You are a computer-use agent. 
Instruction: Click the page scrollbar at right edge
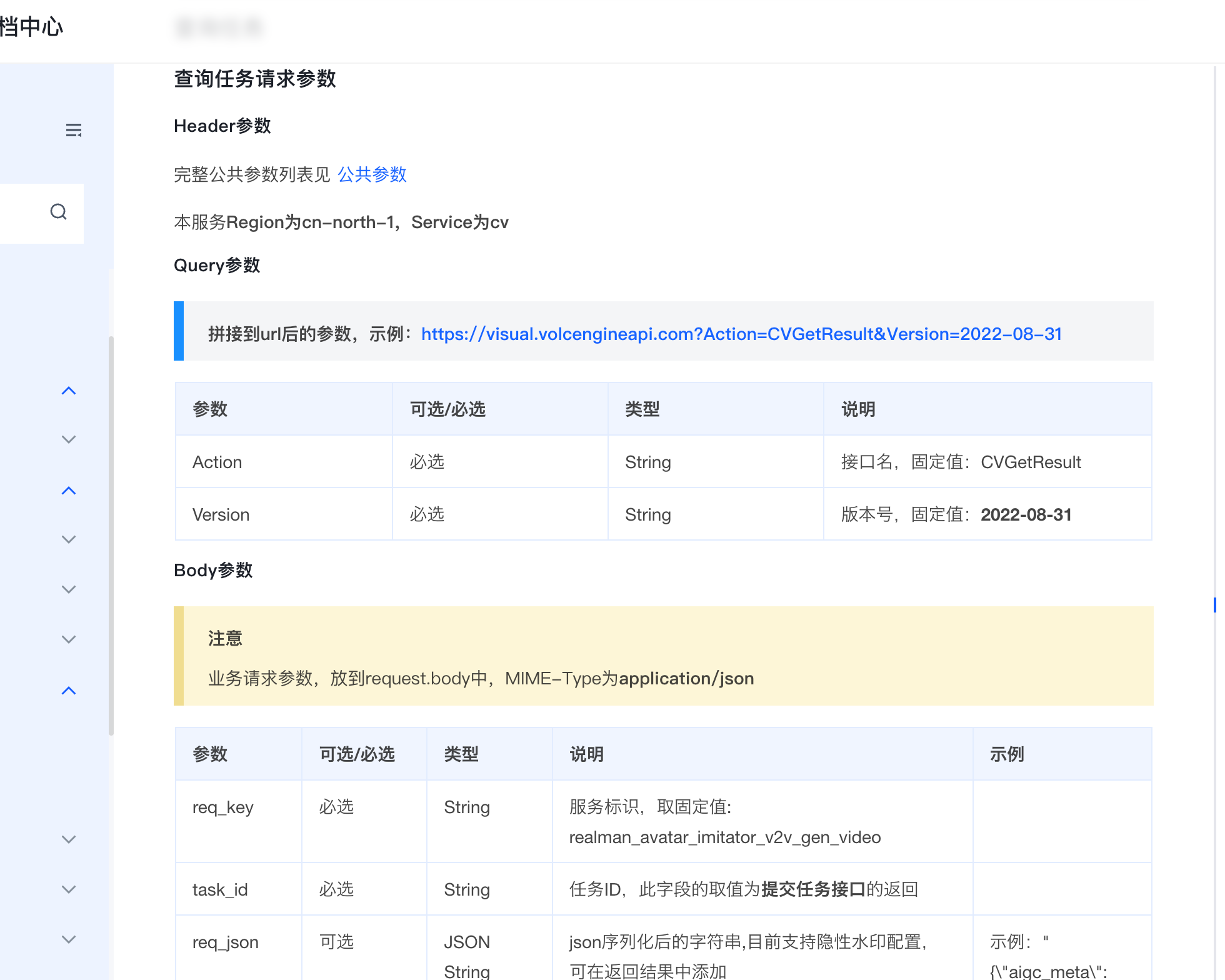pos(1215,312)
